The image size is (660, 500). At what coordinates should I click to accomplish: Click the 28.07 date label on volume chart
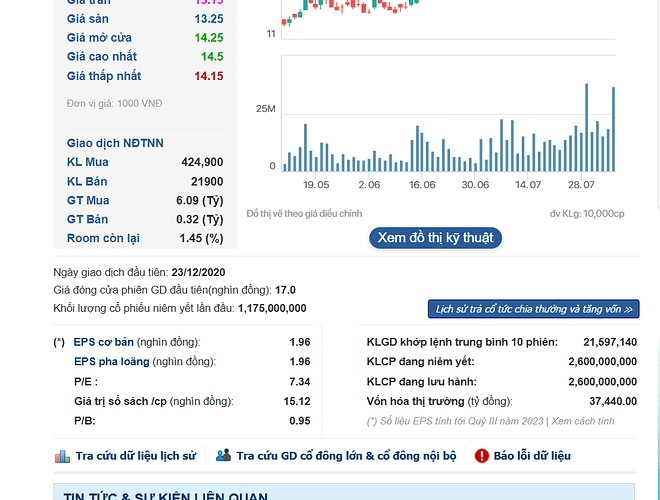click(581, 185)
